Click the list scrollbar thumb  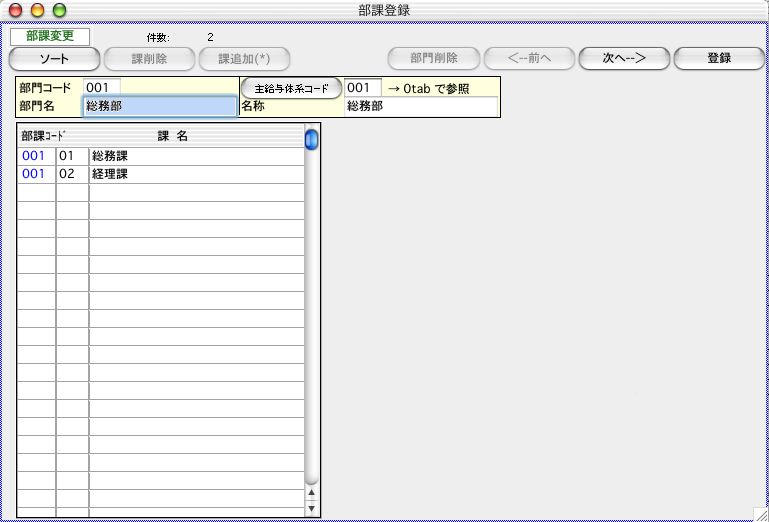click(x=311, y=139)
